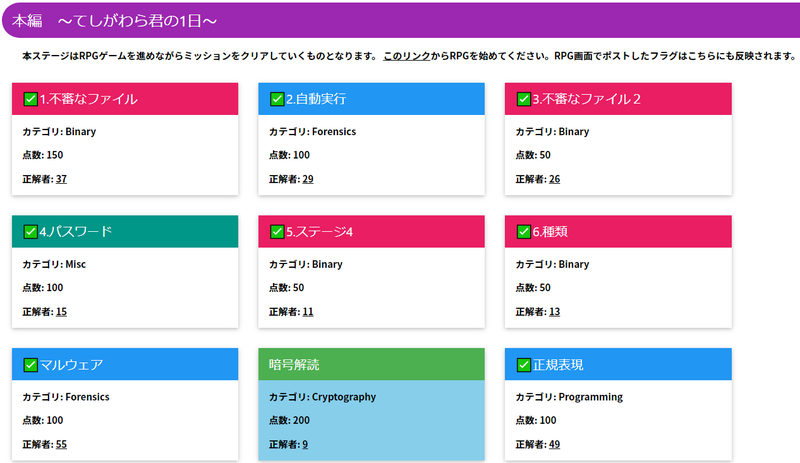Open the 4.パスワード challenge title
The height and width of the screenshot is (463, 800).
76,232
